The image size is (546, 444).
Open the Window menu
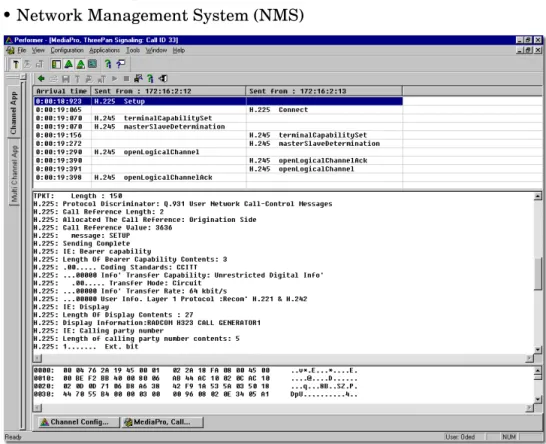coord(156,50)
